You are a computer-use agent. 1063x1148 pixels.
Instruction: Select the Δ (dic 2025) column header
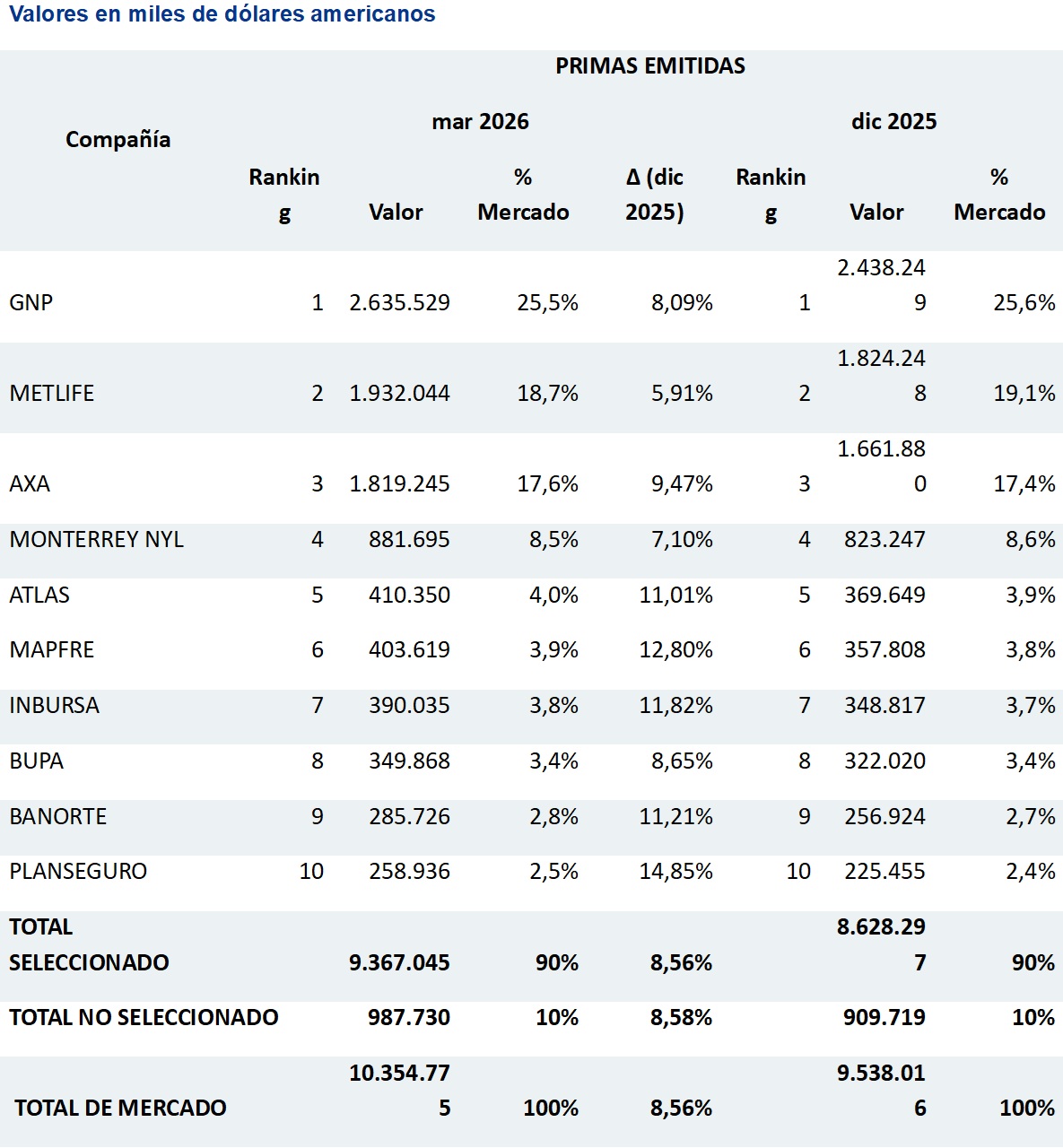point(655,195)
